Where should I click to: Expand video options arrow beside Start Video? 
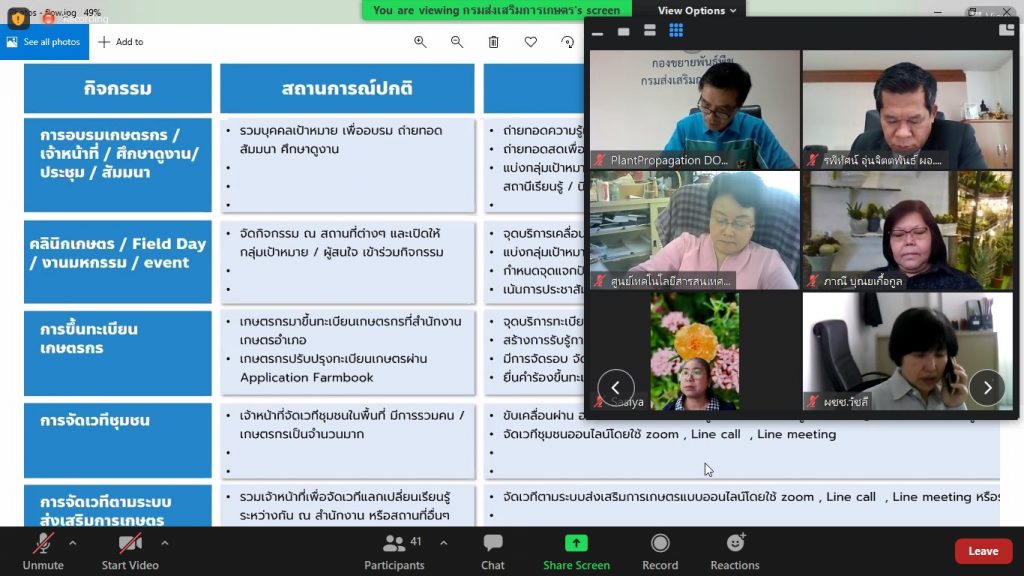pyautogui.click(x=164, y=543)
